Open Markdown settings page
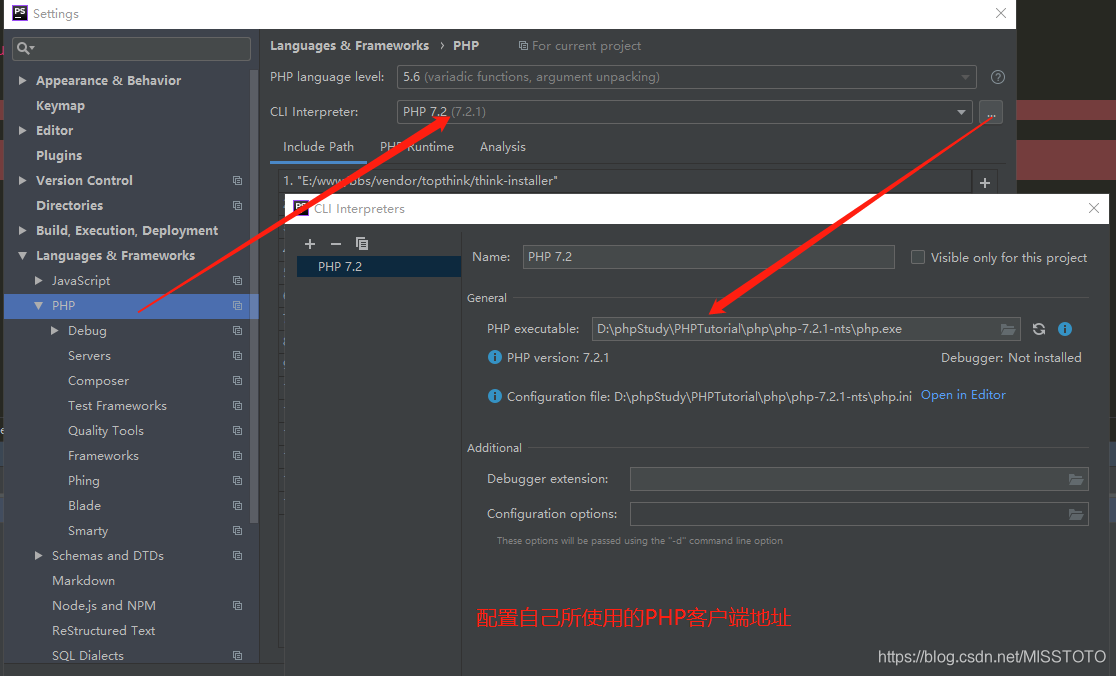The width and height of the screenshot is (1116, 676). (x=83, y=581)
